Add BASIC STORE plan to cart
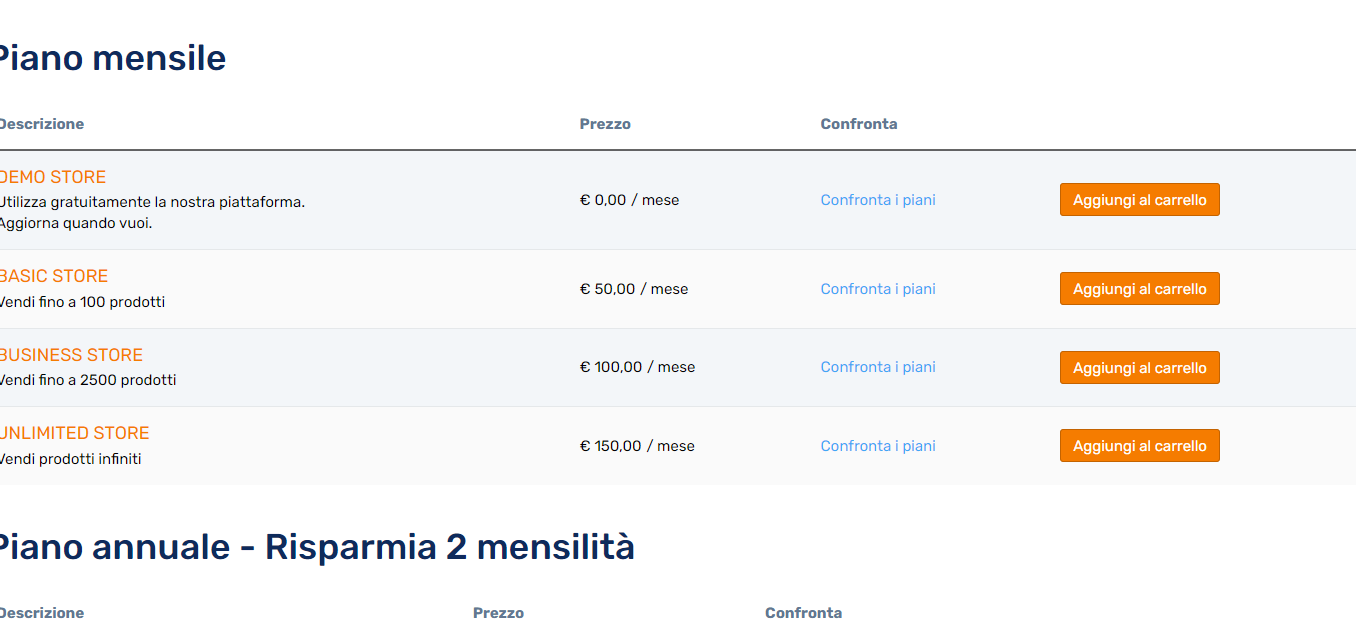Viewport: 1356px width, 624px height. (1140, 289)
